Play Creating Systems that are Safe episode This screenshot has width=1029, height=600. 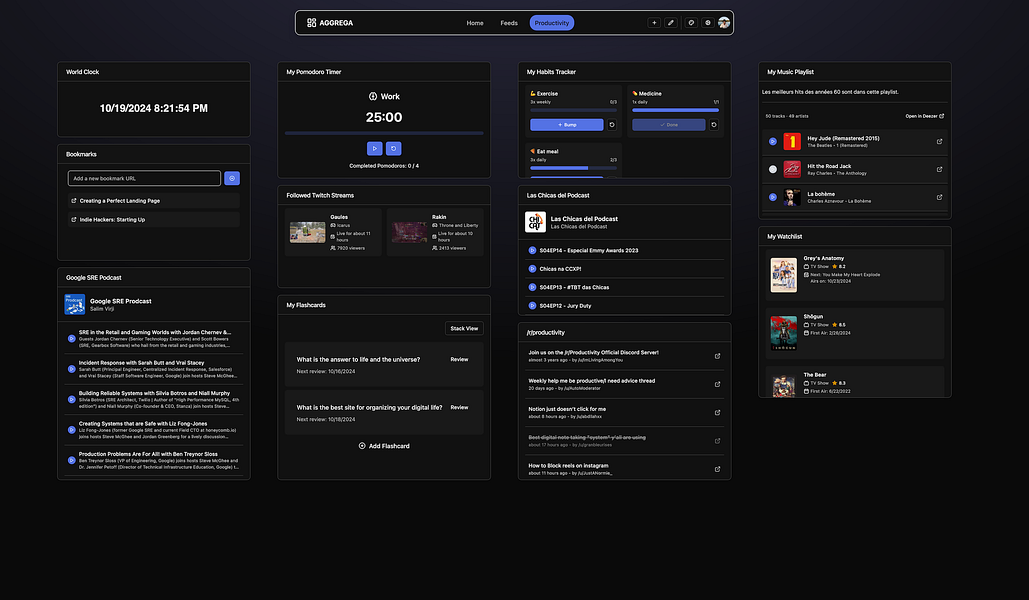pos(72,430)
